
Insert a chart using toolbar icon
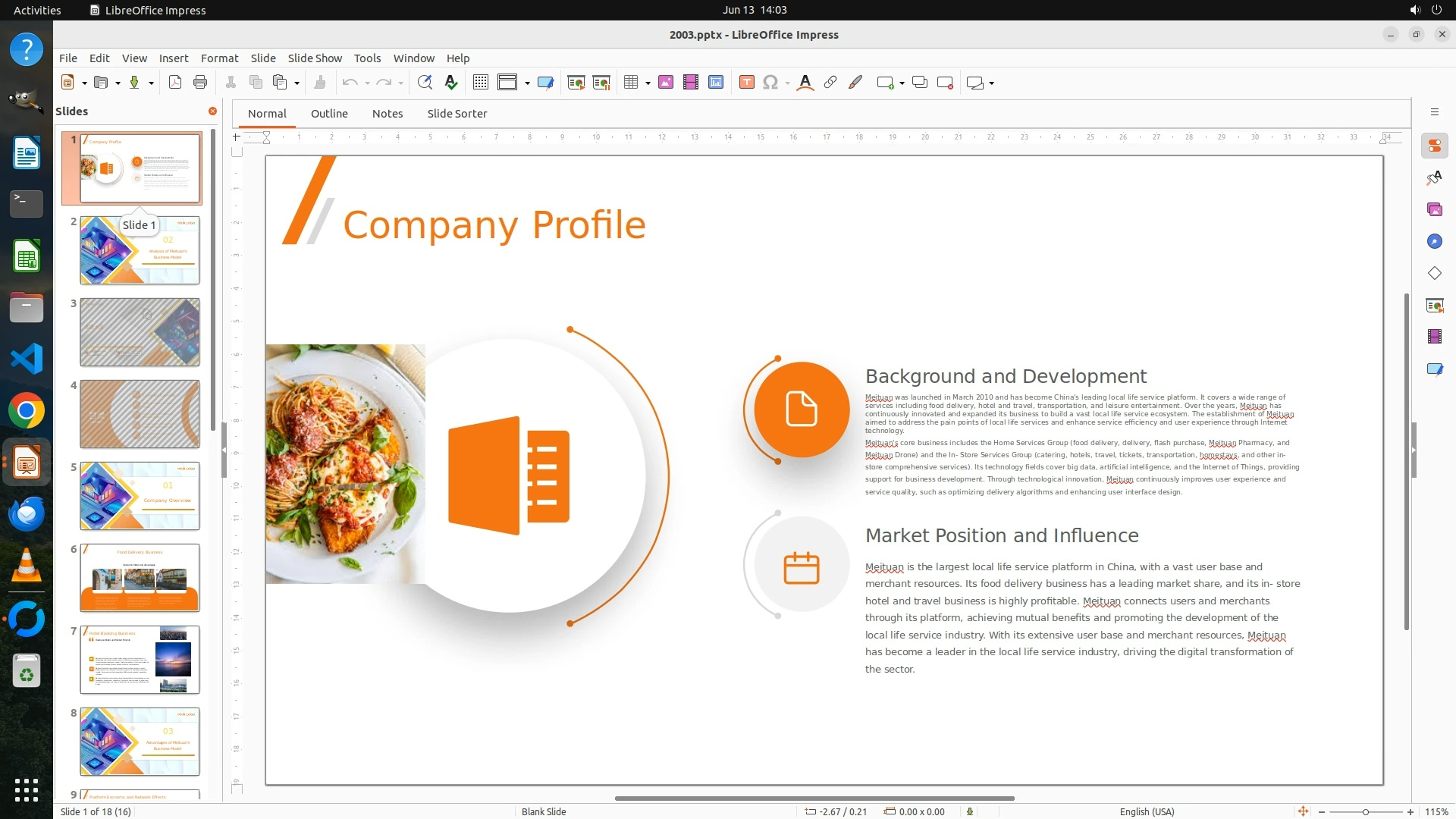(x=715, y=83)
